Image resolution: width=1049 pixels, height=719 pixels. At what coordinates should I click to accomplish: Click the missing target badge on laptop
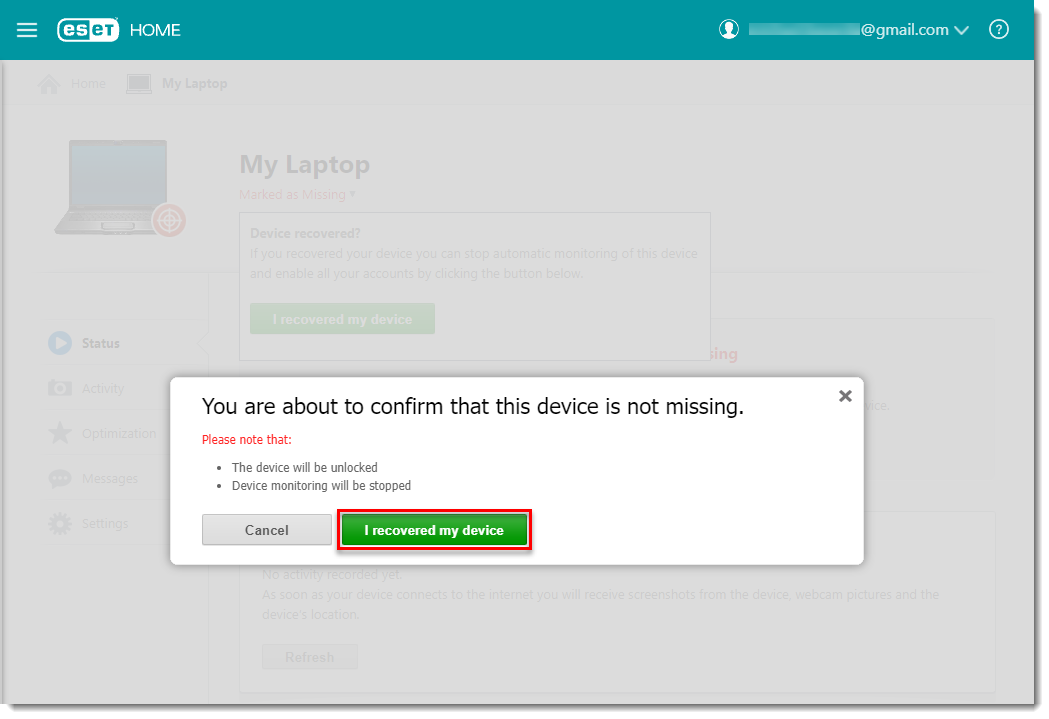169,220
